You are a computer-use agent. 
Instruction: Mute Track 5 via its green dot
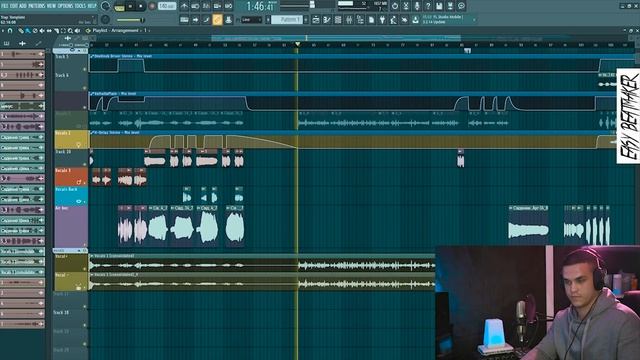[x=85, y=69]
